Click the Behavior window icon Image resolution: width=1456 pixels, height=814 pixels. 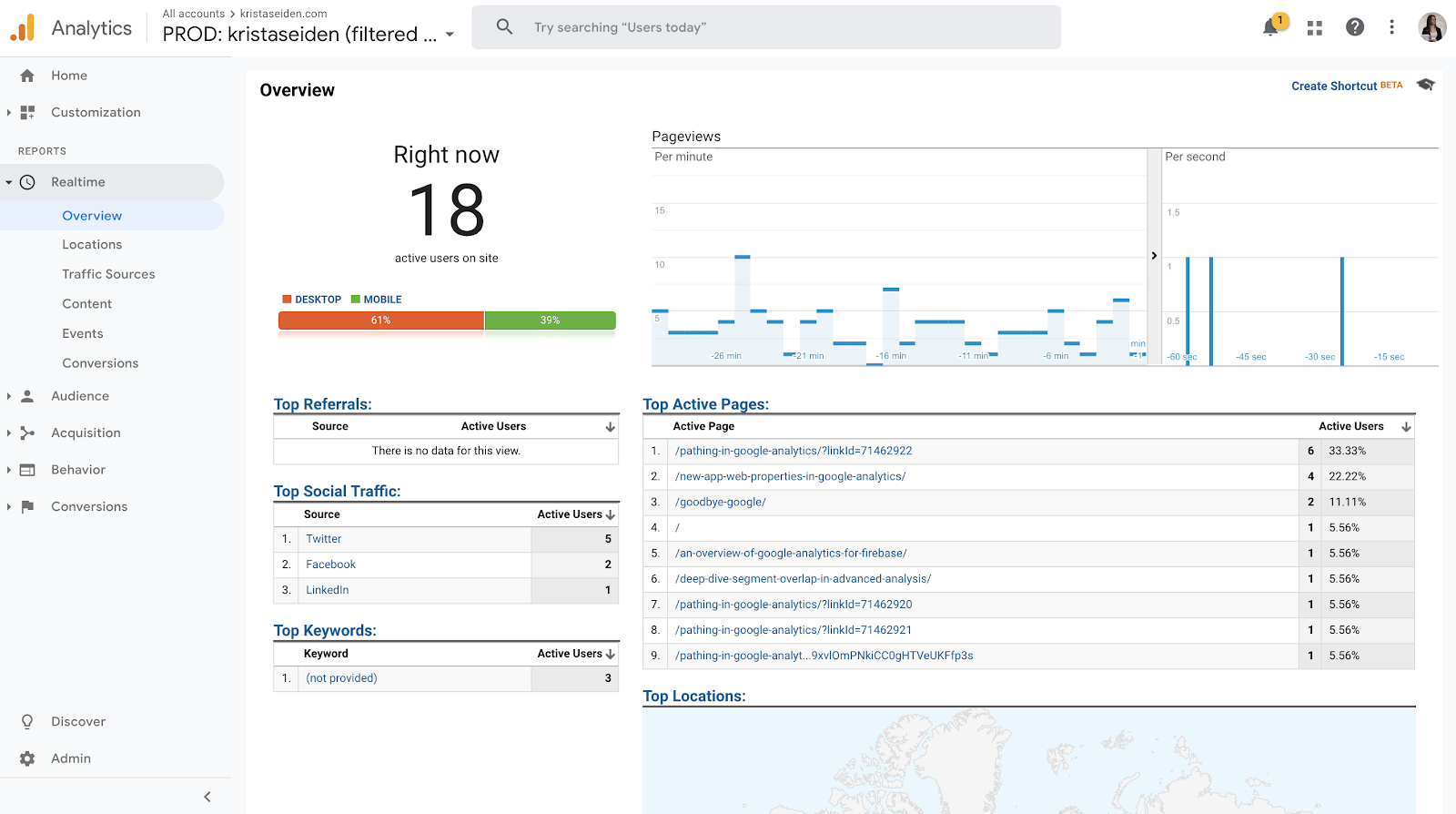click(x=27, y=470)
